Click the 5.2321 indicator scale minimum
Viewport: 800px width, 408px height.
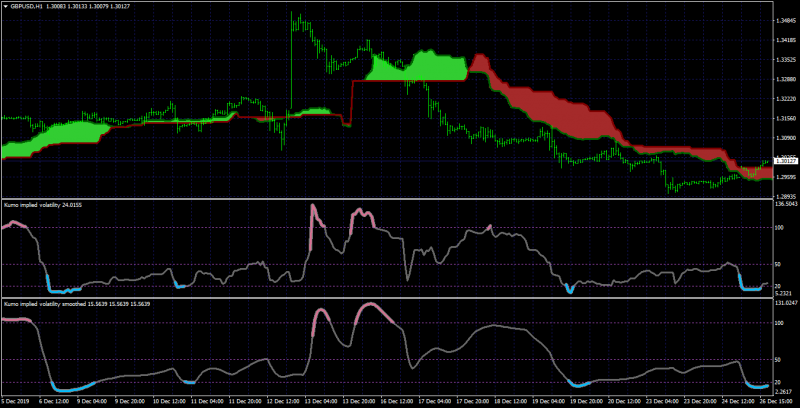[784, 294]
